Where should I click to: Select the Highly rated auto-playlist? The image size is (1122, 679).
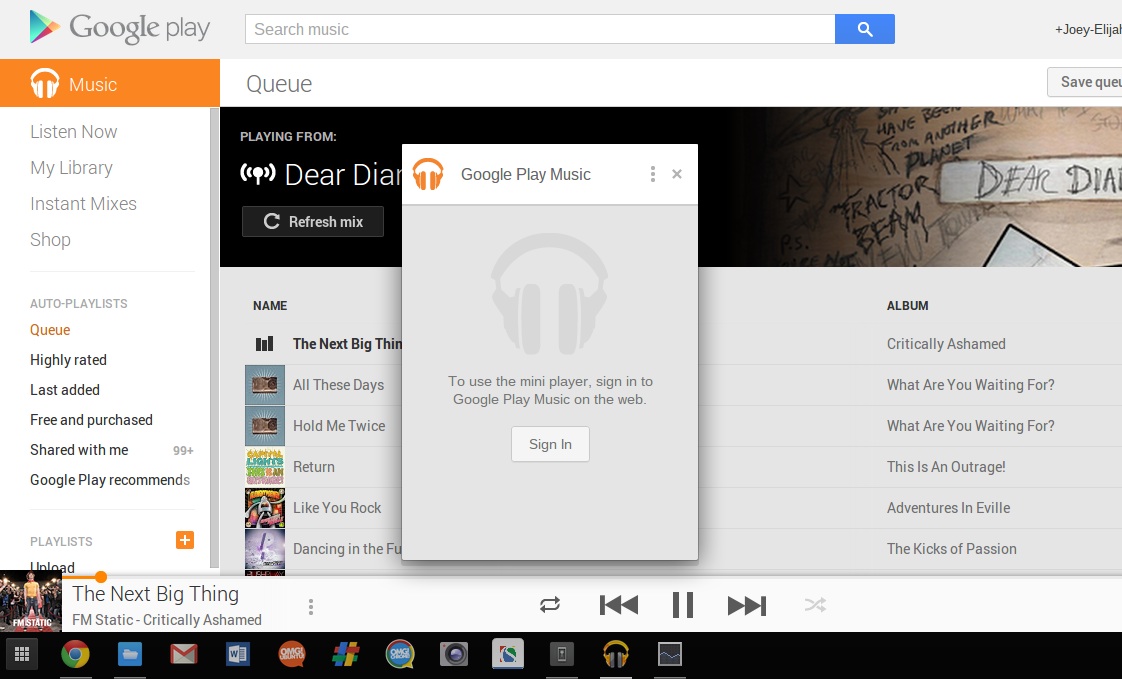coord(68,360)
